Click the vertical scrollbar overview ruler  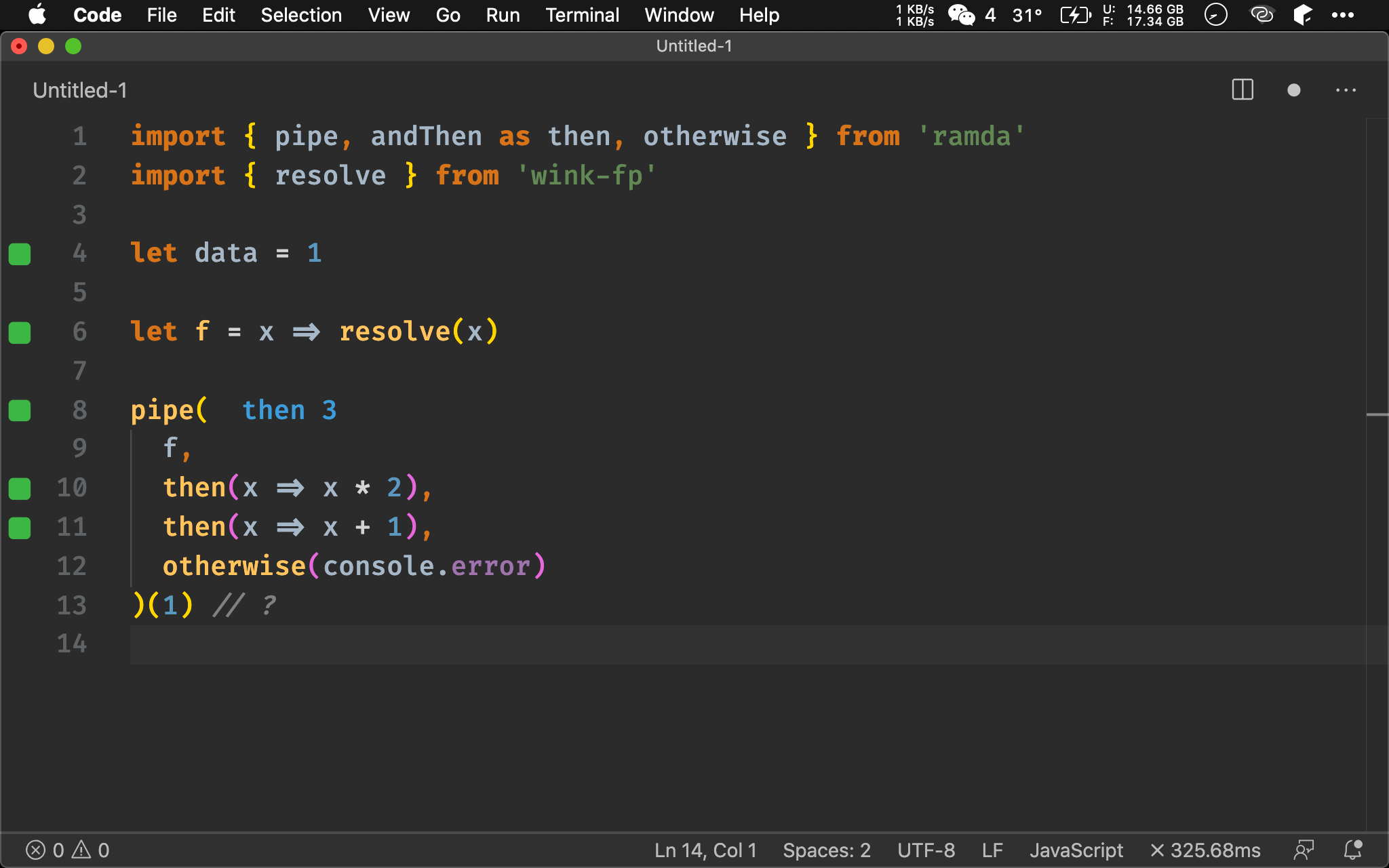coord(1377,475)
